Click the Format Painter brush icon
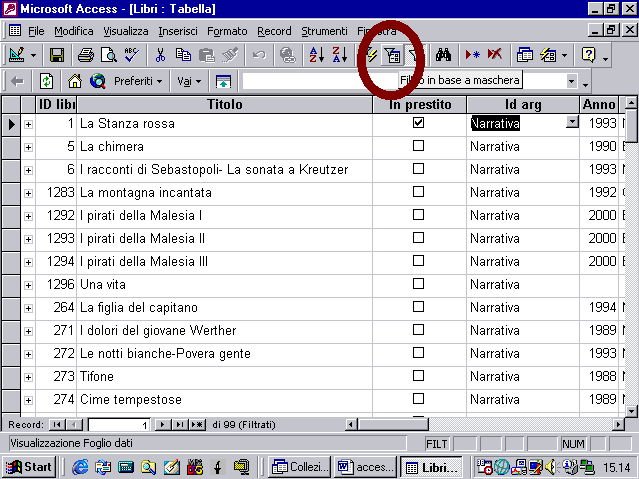 tap(230, 55)
